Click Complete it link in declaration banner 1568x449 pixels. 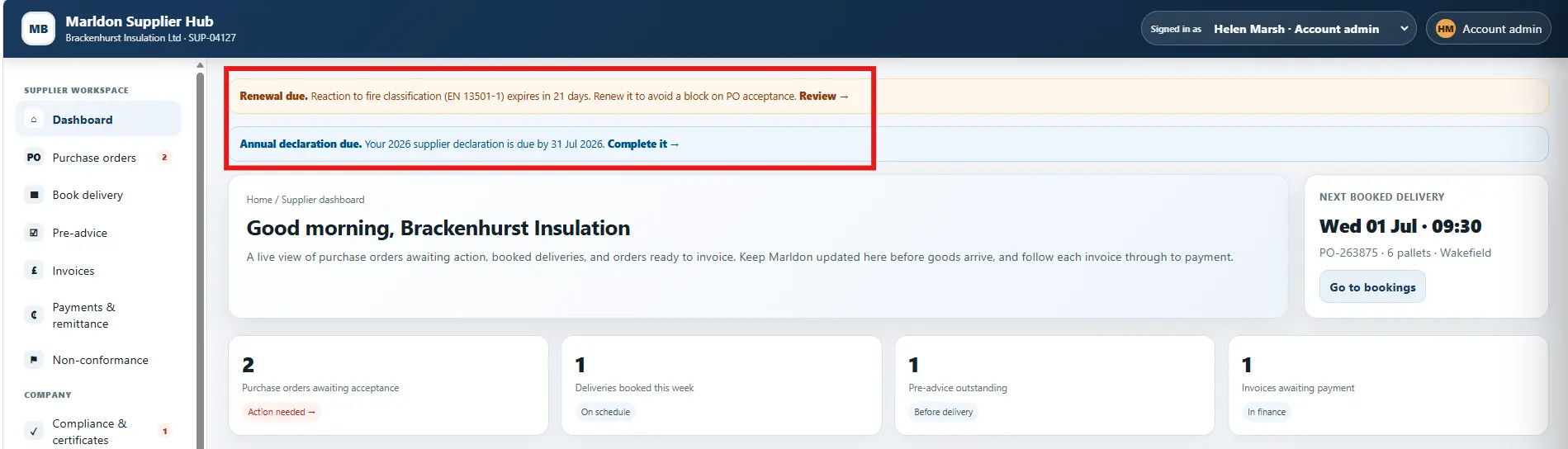(x=643, y=144)
